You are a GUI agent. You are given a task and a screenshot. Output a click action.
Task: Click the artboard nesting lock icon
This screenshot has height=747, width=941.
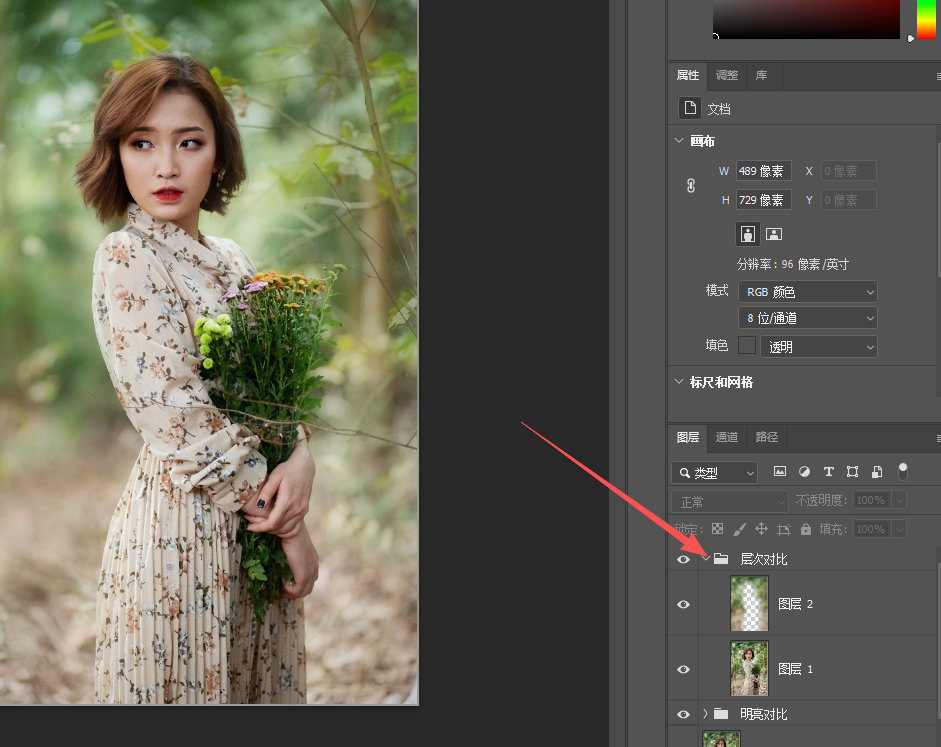tap(784, 529)
